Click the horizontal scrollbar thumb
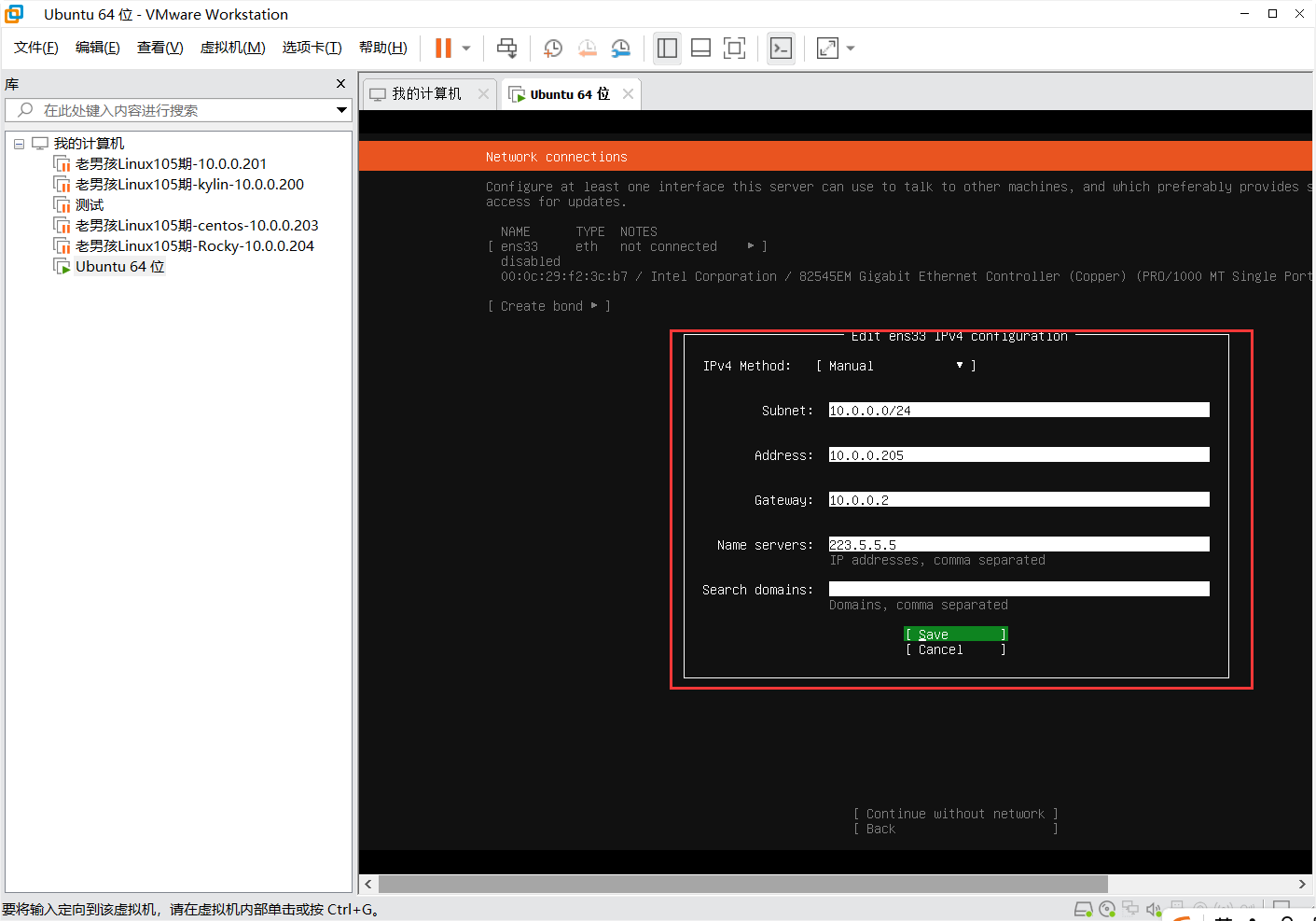 (x=742, y=884)
